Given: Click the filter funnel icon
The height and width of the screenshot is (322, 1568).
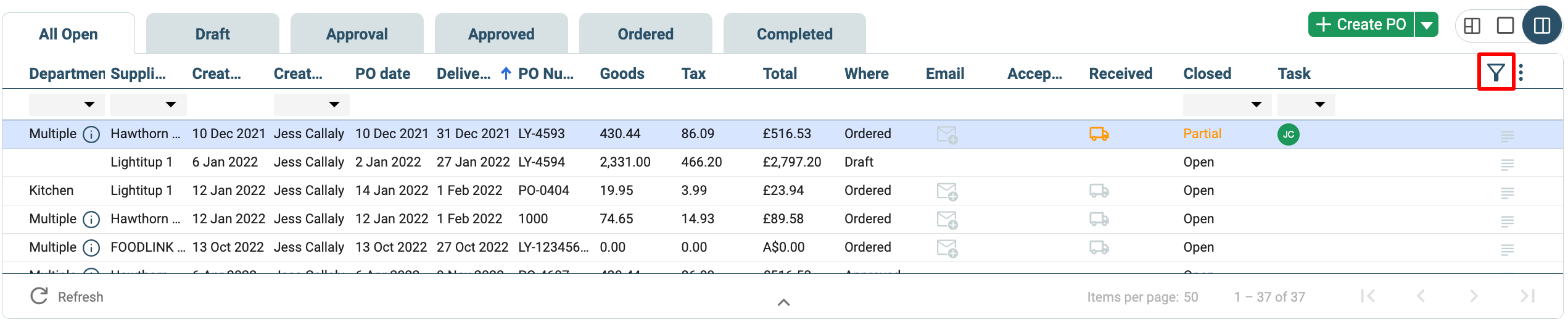Looking at the screenshot, I should tap(1496, 73).
